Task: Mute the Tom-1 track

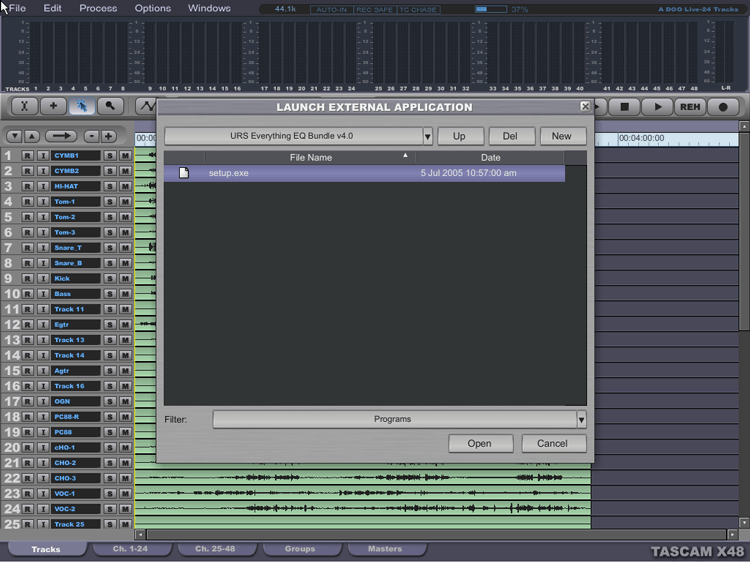Action: click(x=125, y=201)
